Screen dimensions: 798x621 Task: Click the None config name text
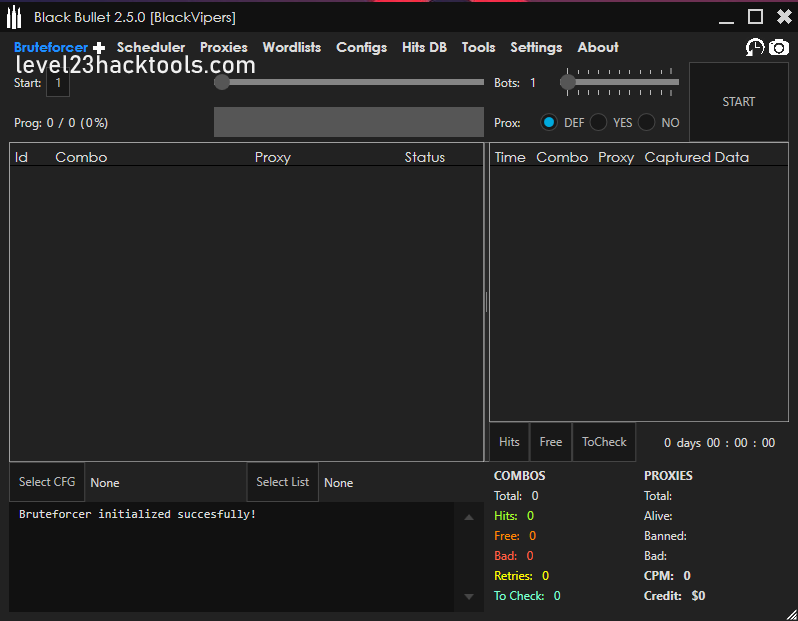105,483
